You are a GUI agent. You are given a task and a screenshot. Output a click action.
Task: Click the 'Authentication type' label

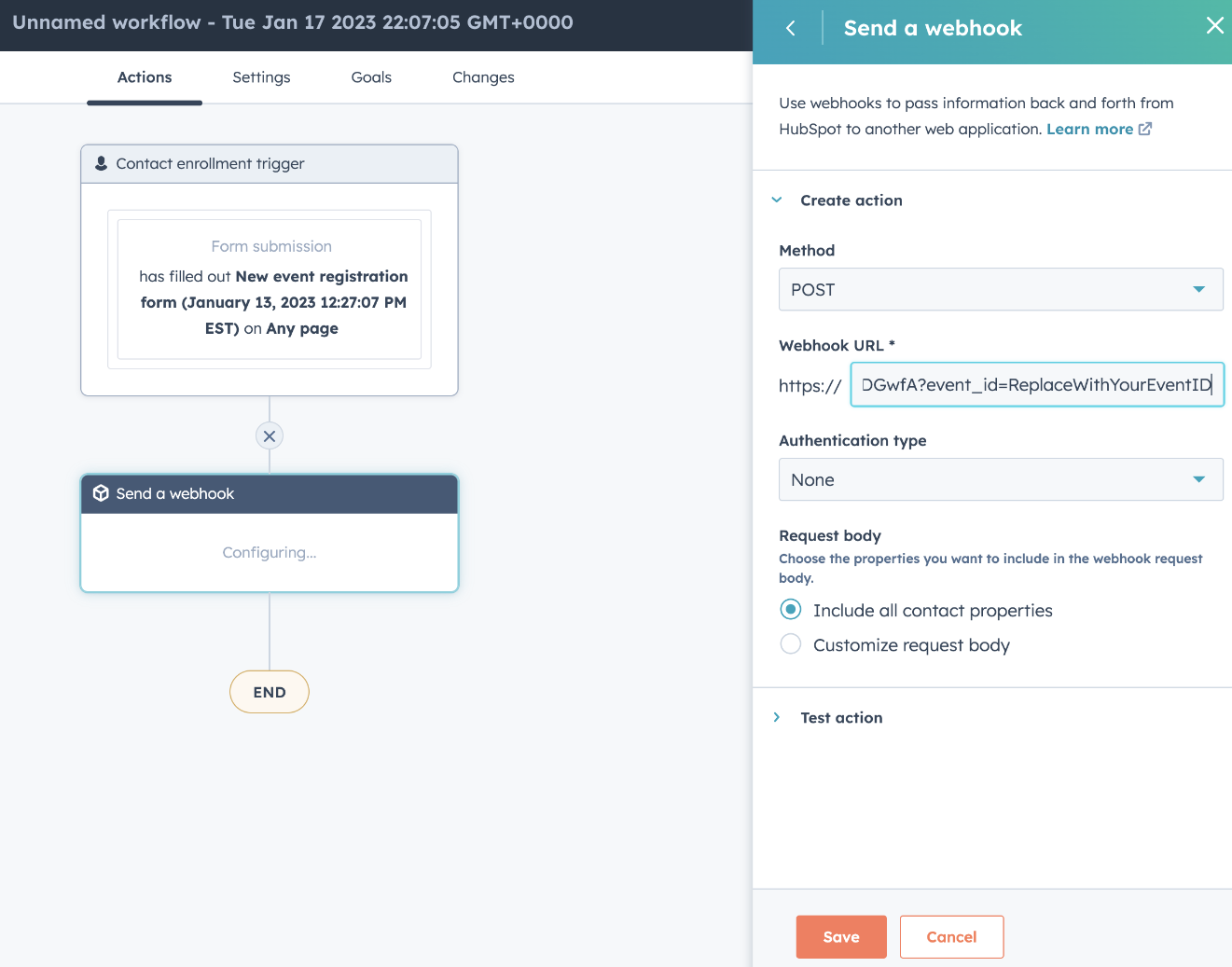click(852, 440)
